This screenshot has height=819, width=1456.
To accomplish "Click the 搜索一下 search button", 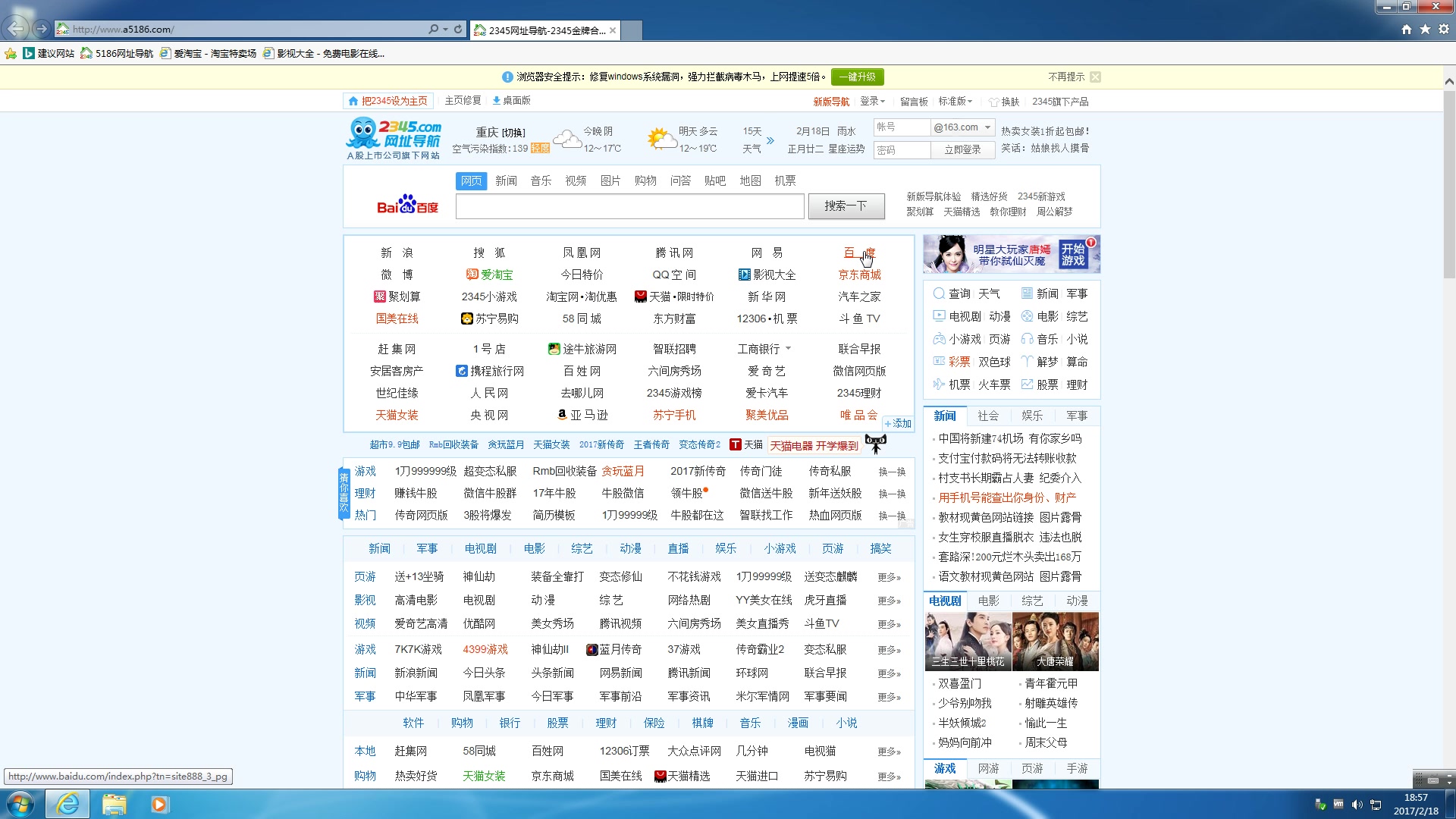I will click(x=846, y=206).
